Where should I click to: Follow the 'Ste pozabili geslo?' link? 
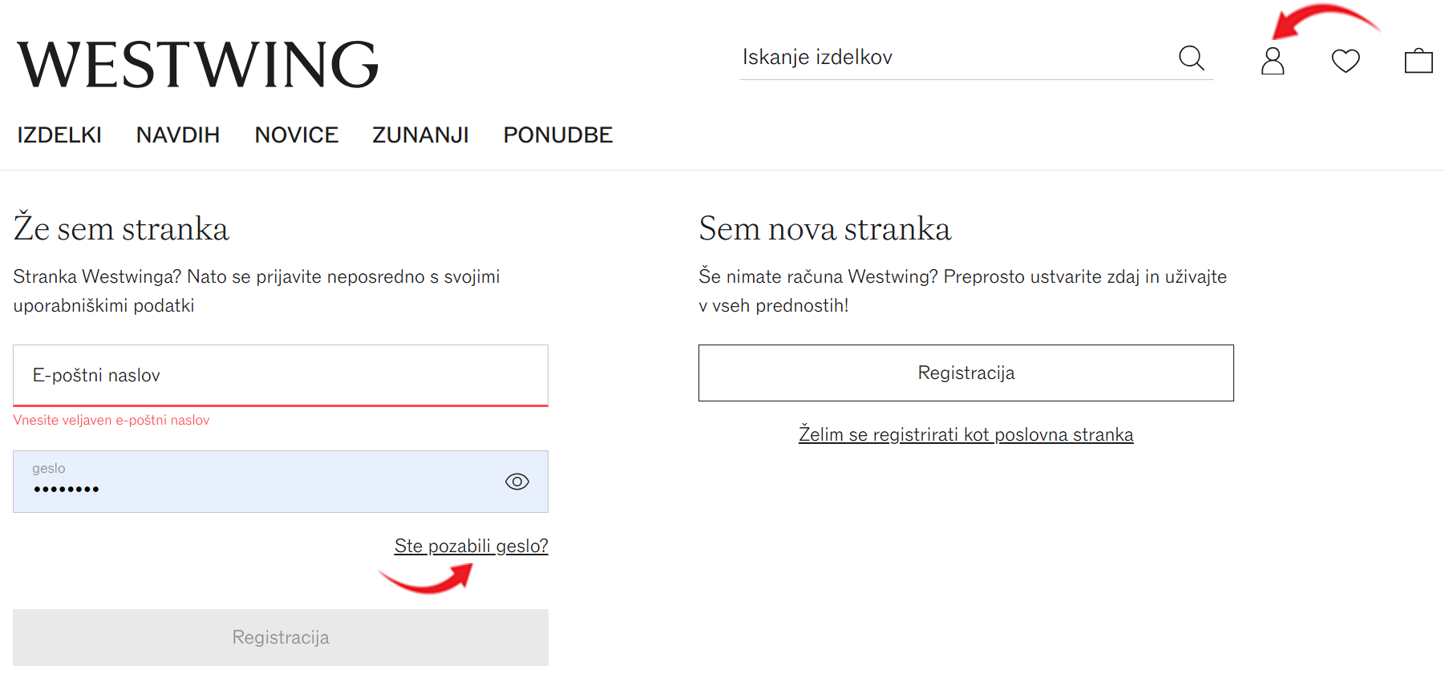[x=471, y=546]
